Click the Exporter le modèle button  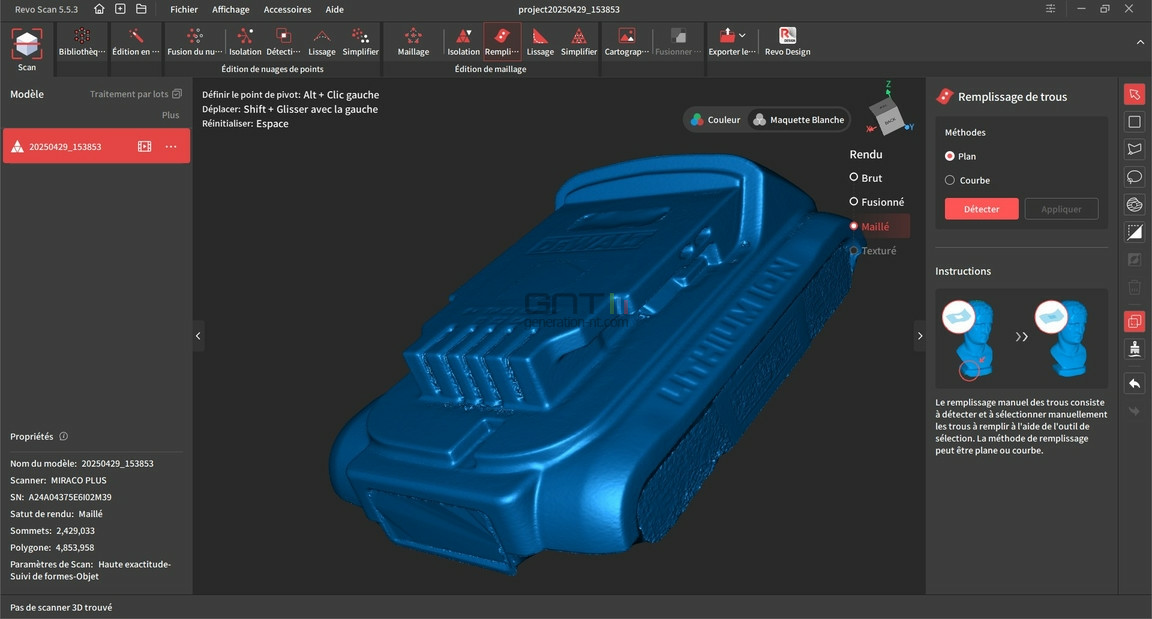[730, 42]
